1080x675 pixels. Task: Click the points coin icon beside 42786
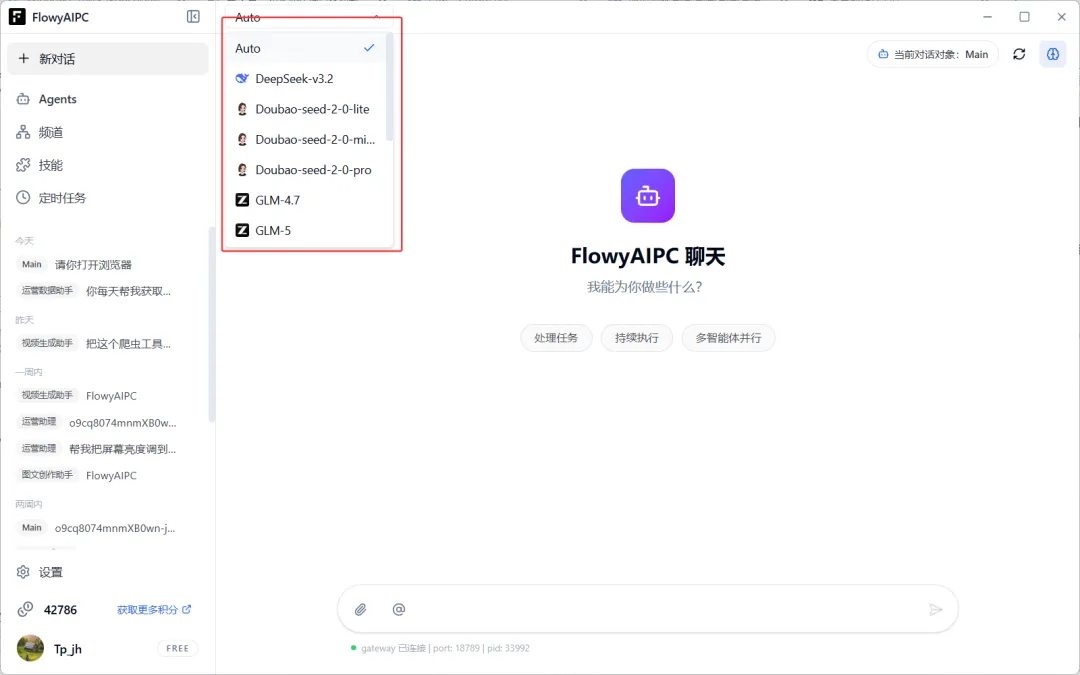click(x=25, y=610)
